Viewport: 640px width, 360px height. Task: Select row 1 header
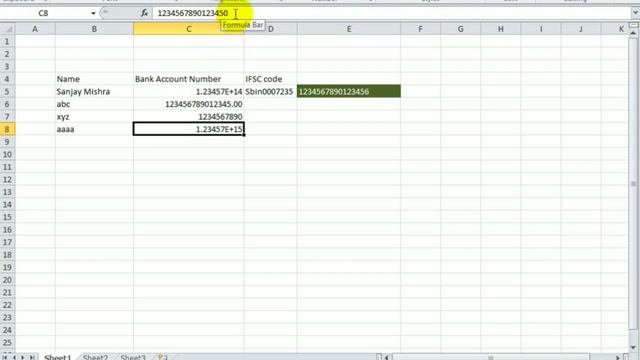[7, 41]
